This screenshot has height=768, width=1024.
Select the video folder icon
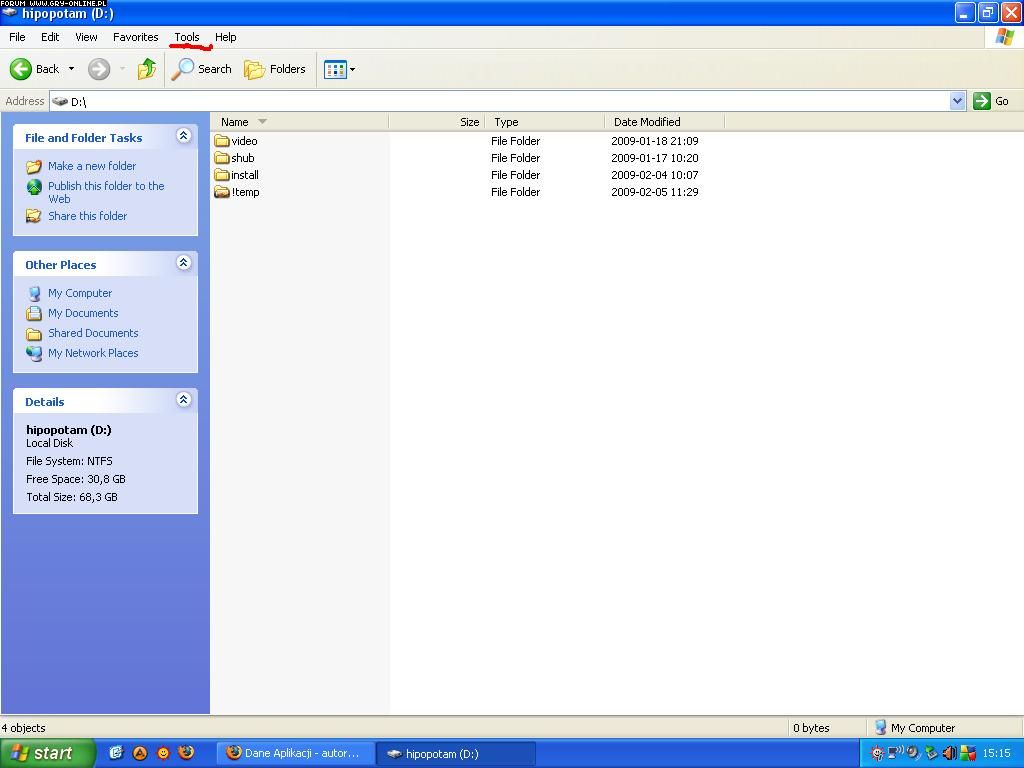pyautogui.click(x=222, y=141)
